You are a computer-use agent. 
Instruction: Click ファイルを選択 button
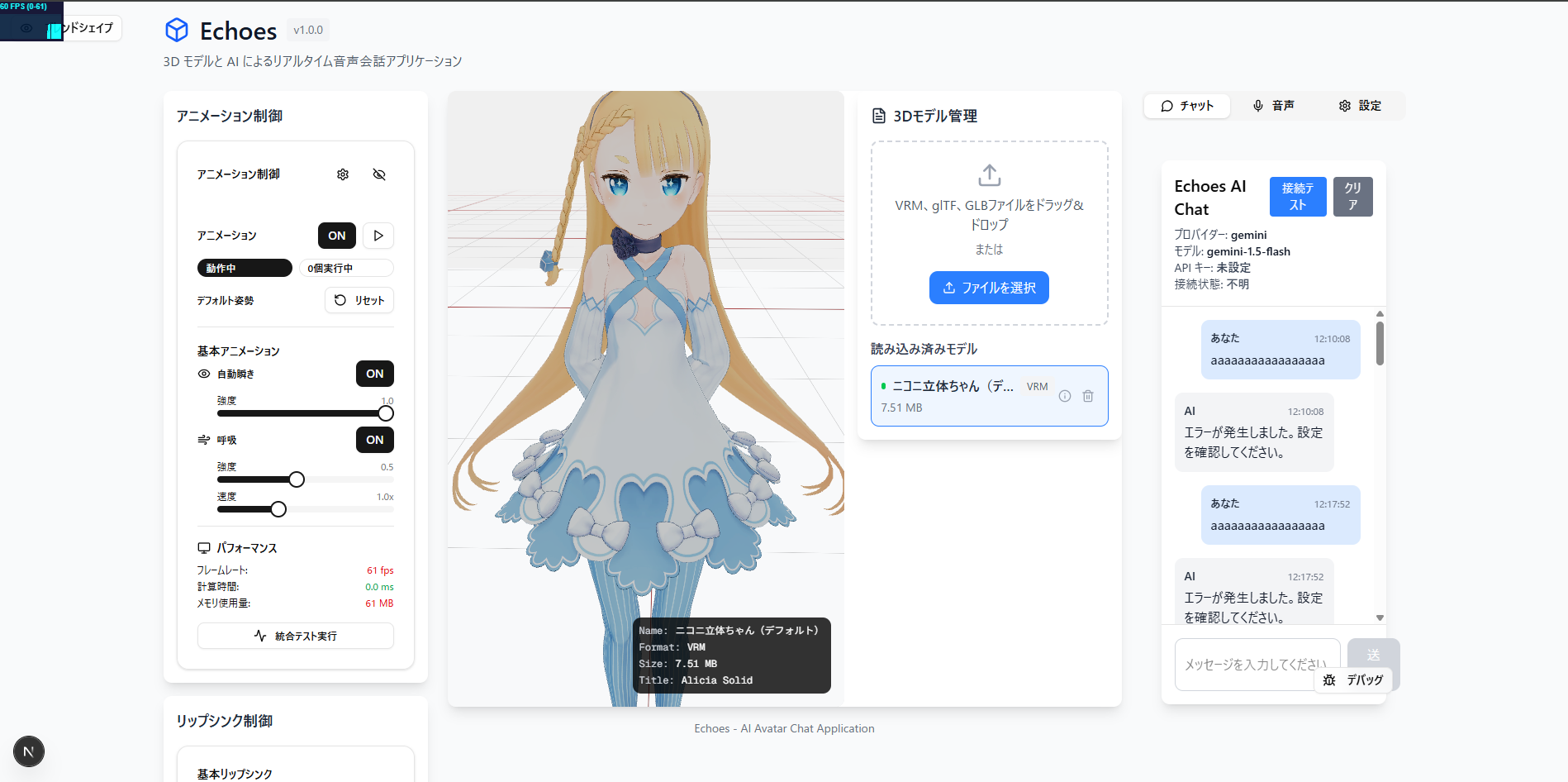pos(989,288)
